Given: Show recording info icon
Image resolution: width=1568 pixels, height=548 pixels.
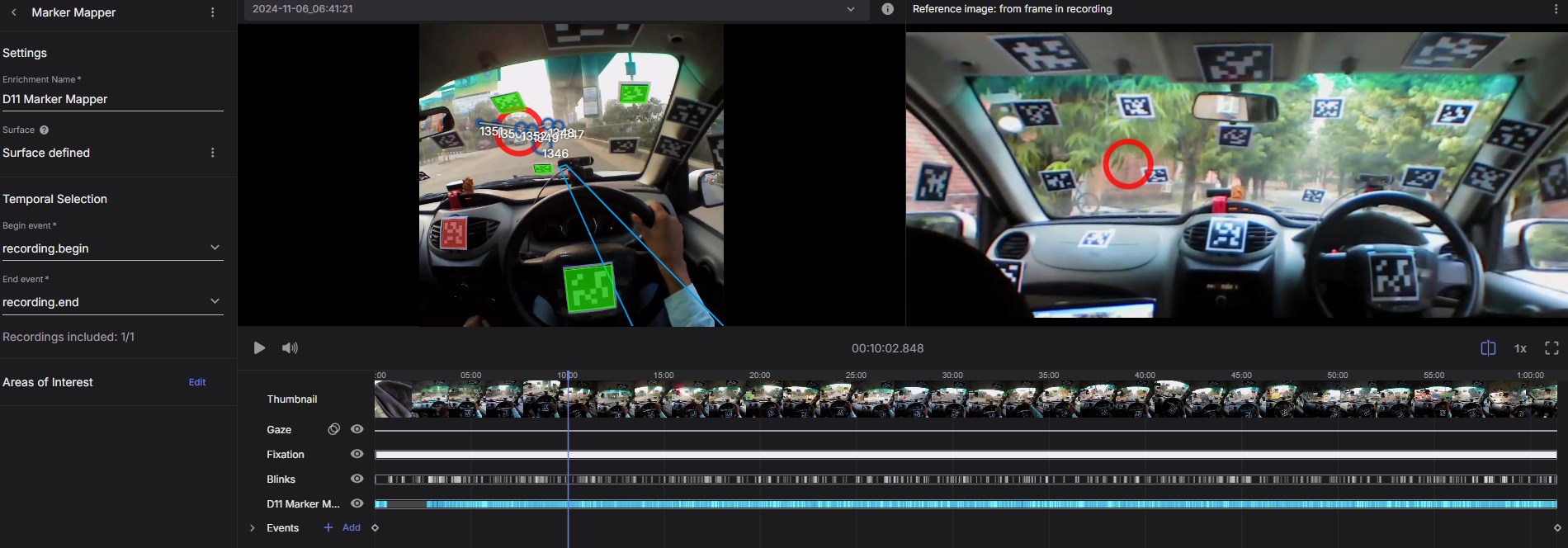Looking at the screenshot, I should coord(888,9).
